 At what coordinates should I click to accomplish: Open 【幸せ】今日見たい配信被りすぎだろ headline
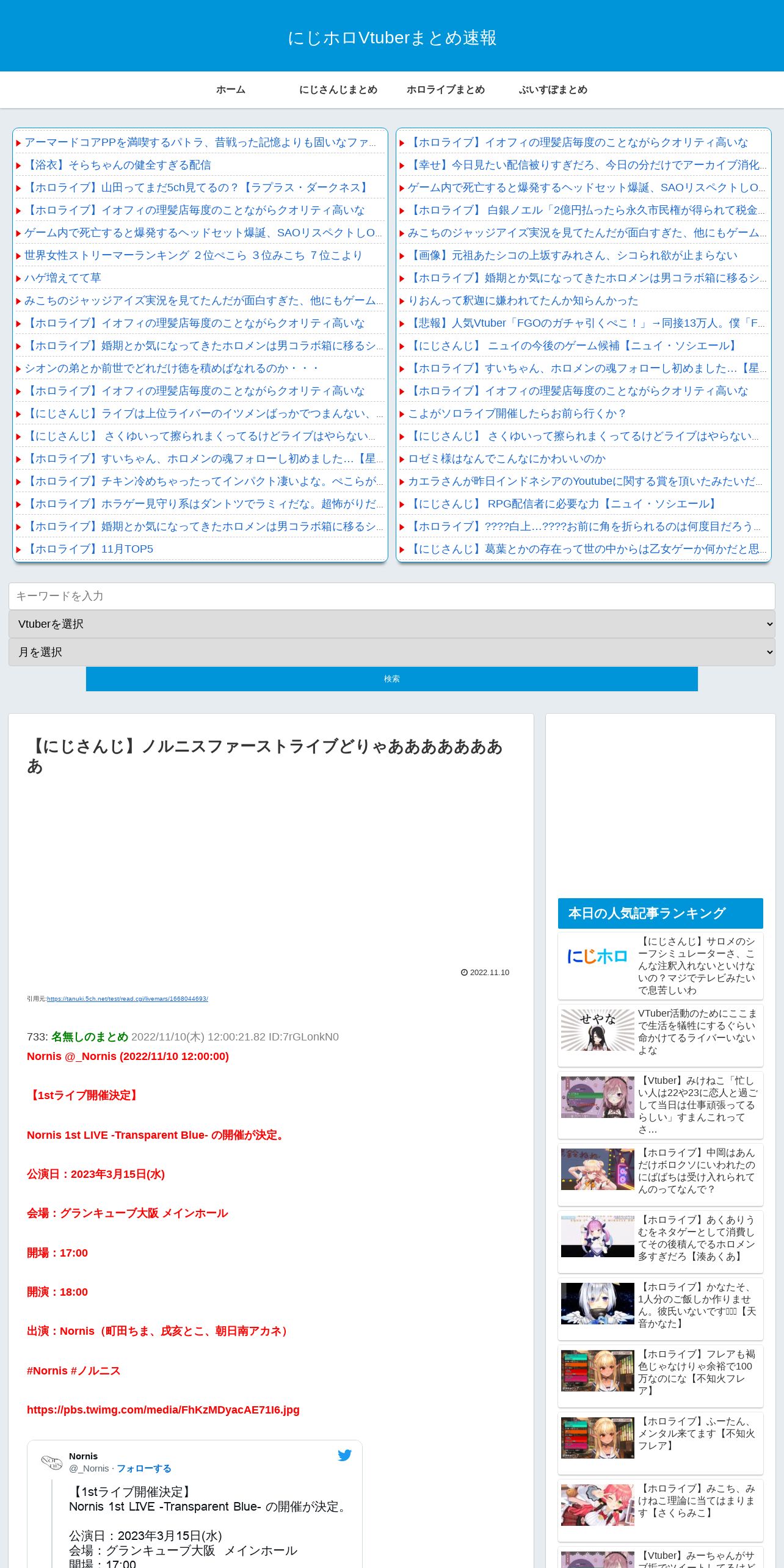(587, 165)
